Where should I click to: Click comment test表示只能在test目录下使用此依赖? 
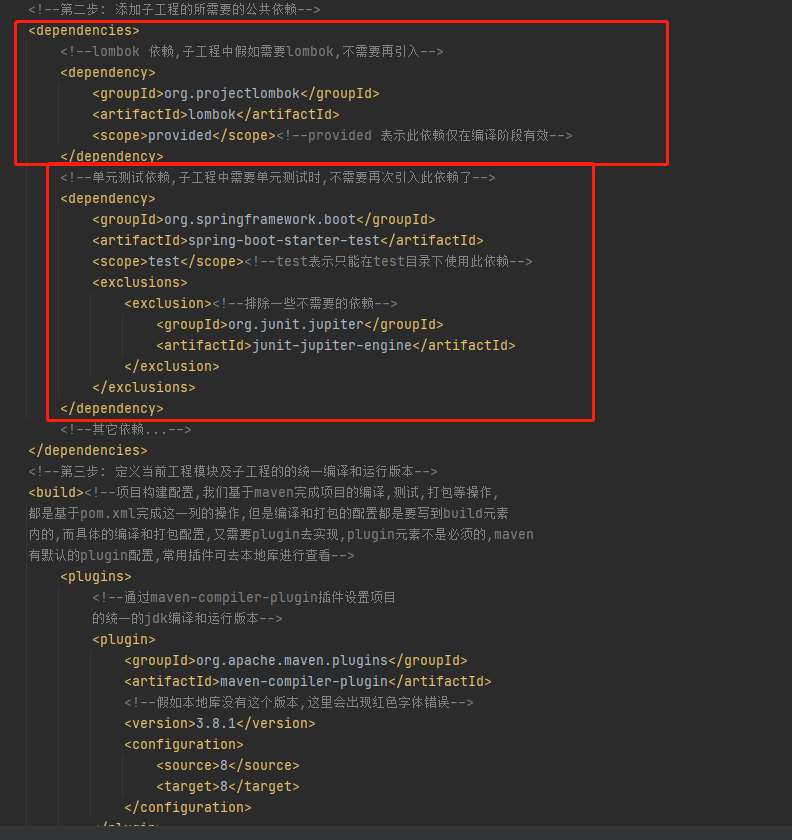click(388, 261)
